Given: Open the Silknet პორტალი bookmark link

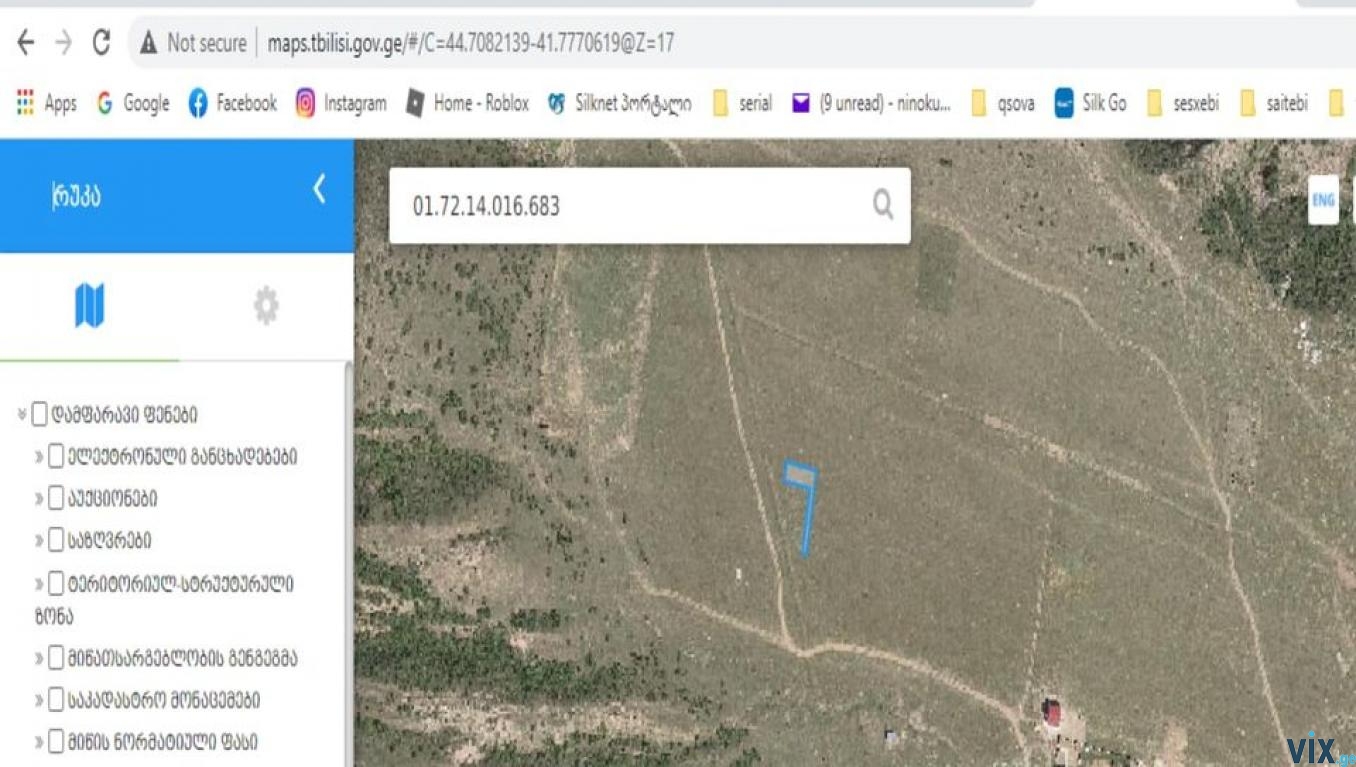Looking at the screenshot, I should coord(620,103).
